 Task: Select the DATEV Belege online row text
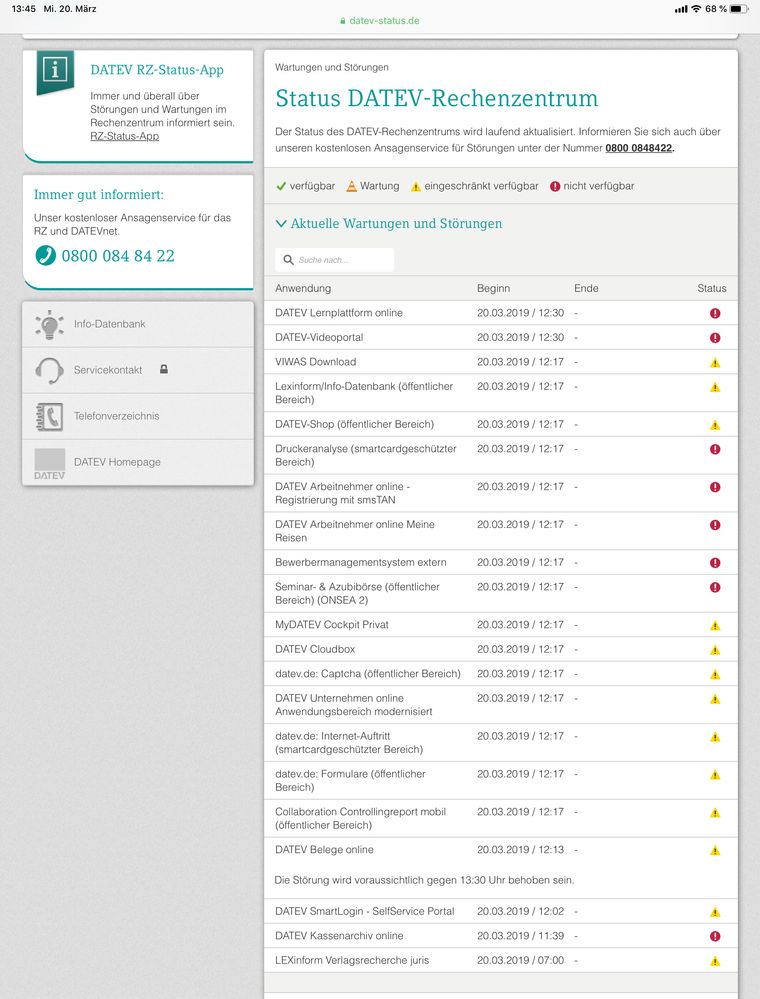pyautogui.click(x=324, y=849)
